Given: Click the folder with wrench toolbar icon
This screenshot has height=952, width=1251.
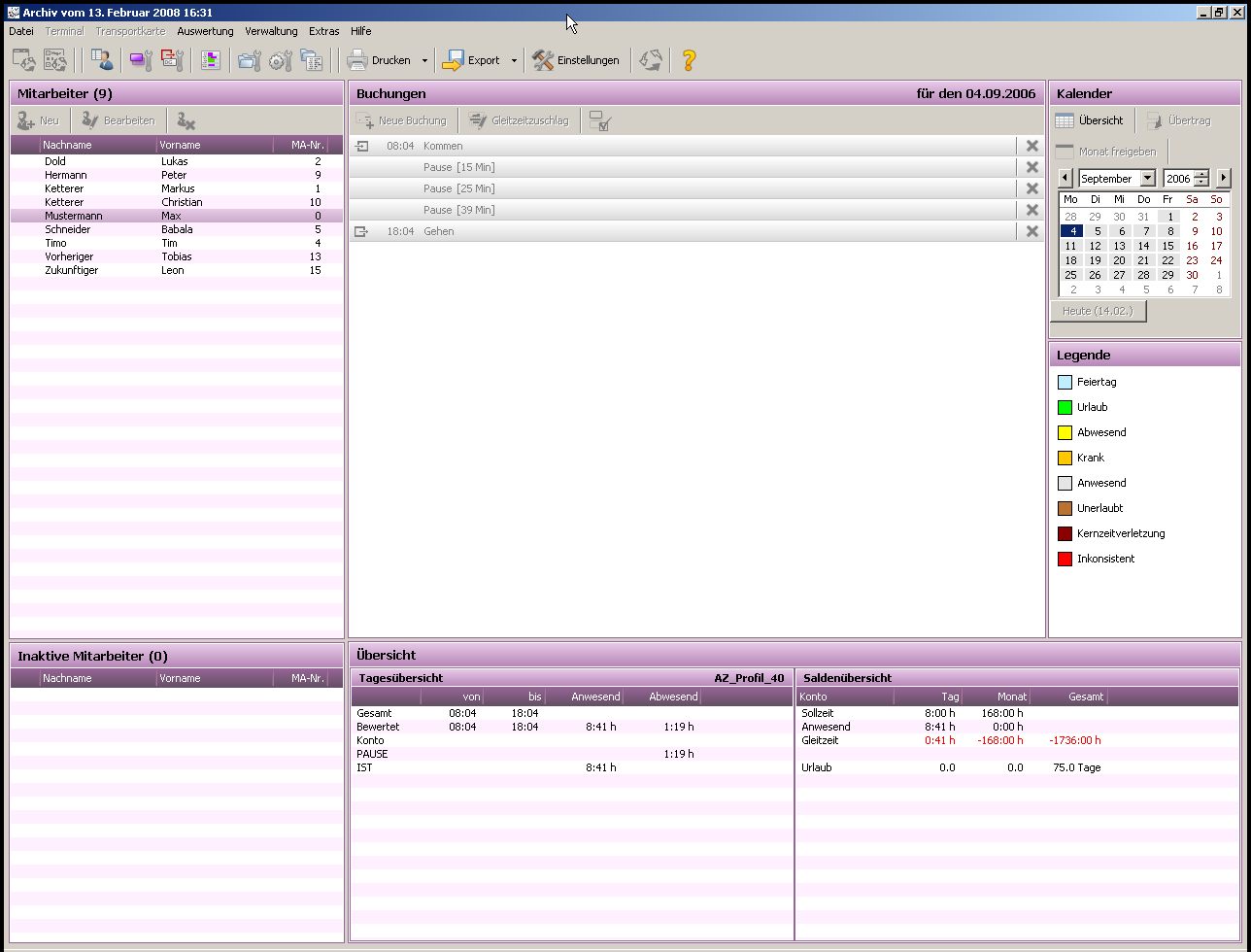Looking at the screenshot, I should pos(250,60).
